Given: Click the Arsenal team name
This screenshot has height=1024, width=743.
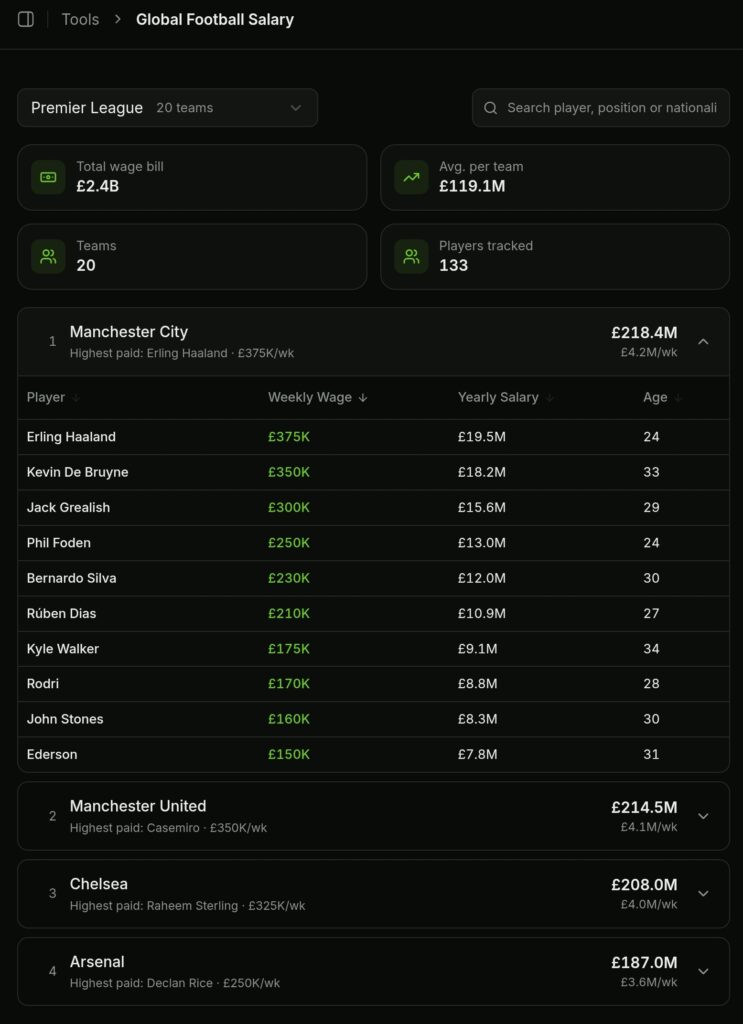Looking at the screenshot, I should 97,961.
